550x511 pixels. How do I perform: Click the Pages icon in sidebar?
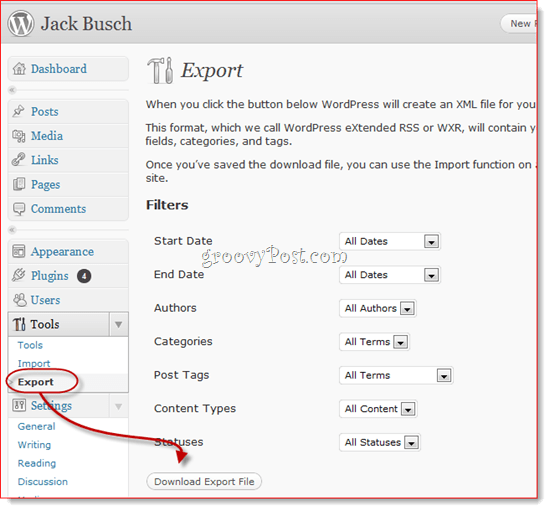point(19,184)
